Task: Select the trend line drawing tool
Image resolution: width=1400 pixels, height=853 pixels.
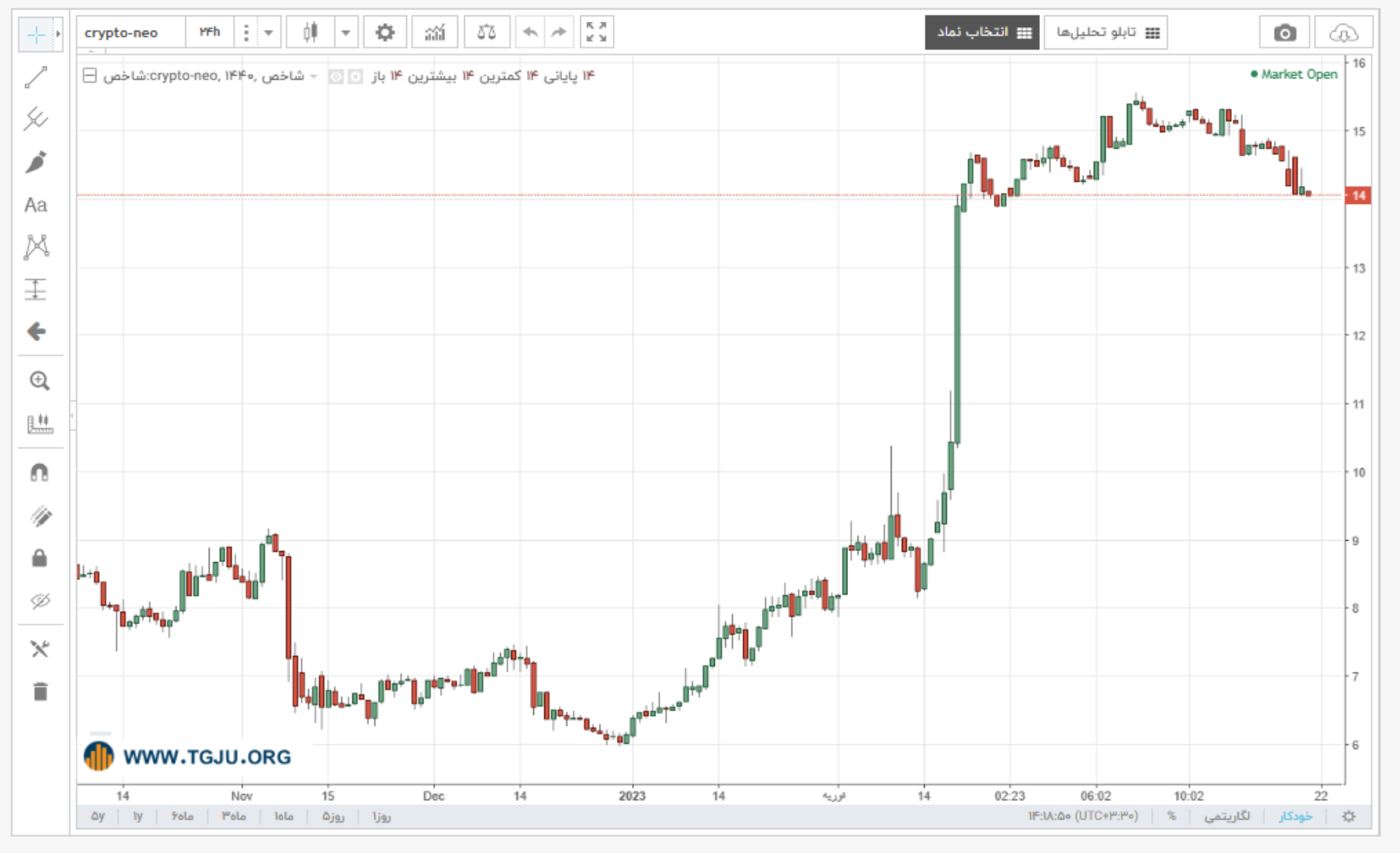Action: pyautogui.click(x=36, y=78)
